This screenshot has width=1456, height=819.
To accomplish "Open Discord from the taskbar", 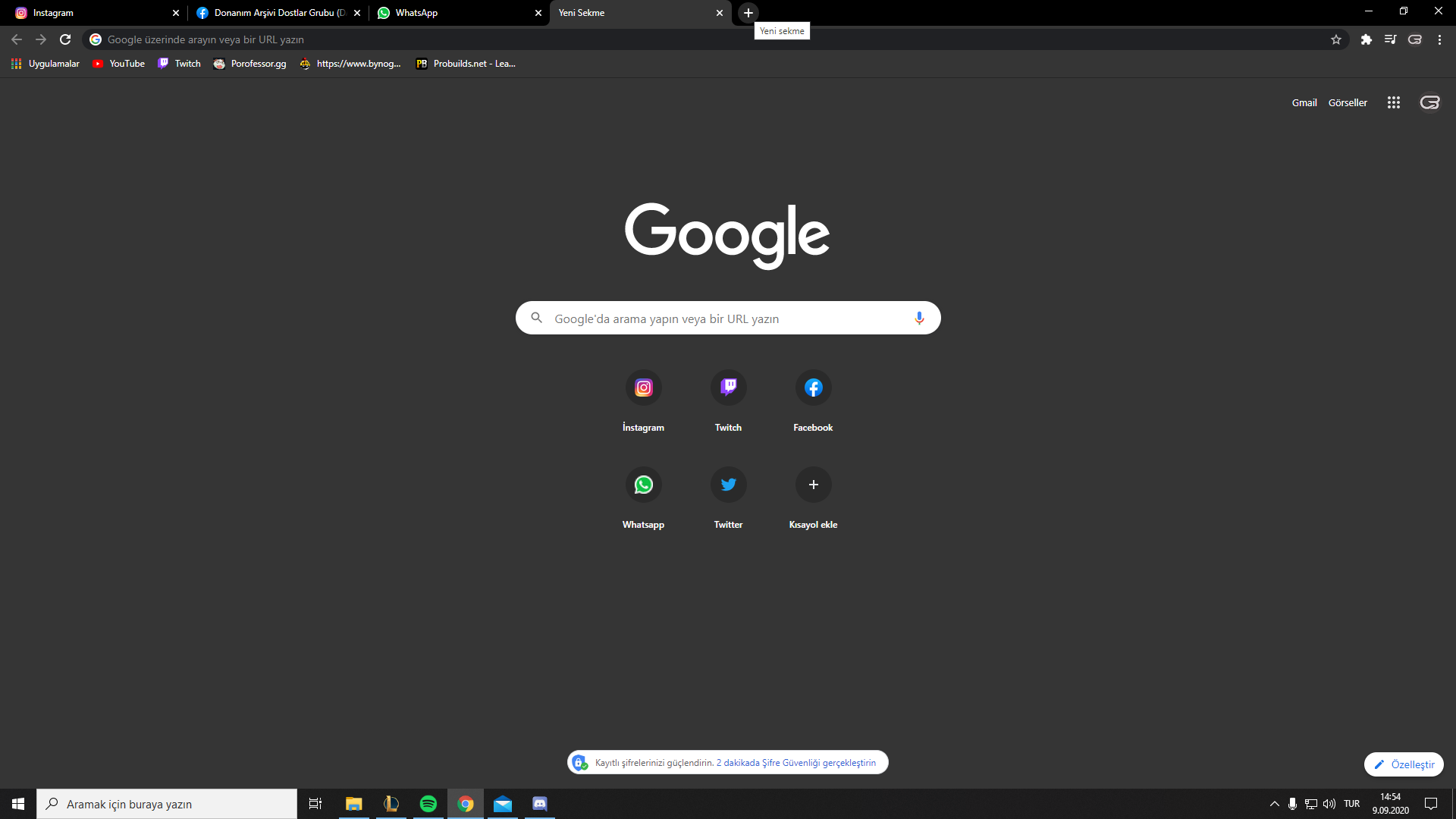I will [x=540, y=804].
